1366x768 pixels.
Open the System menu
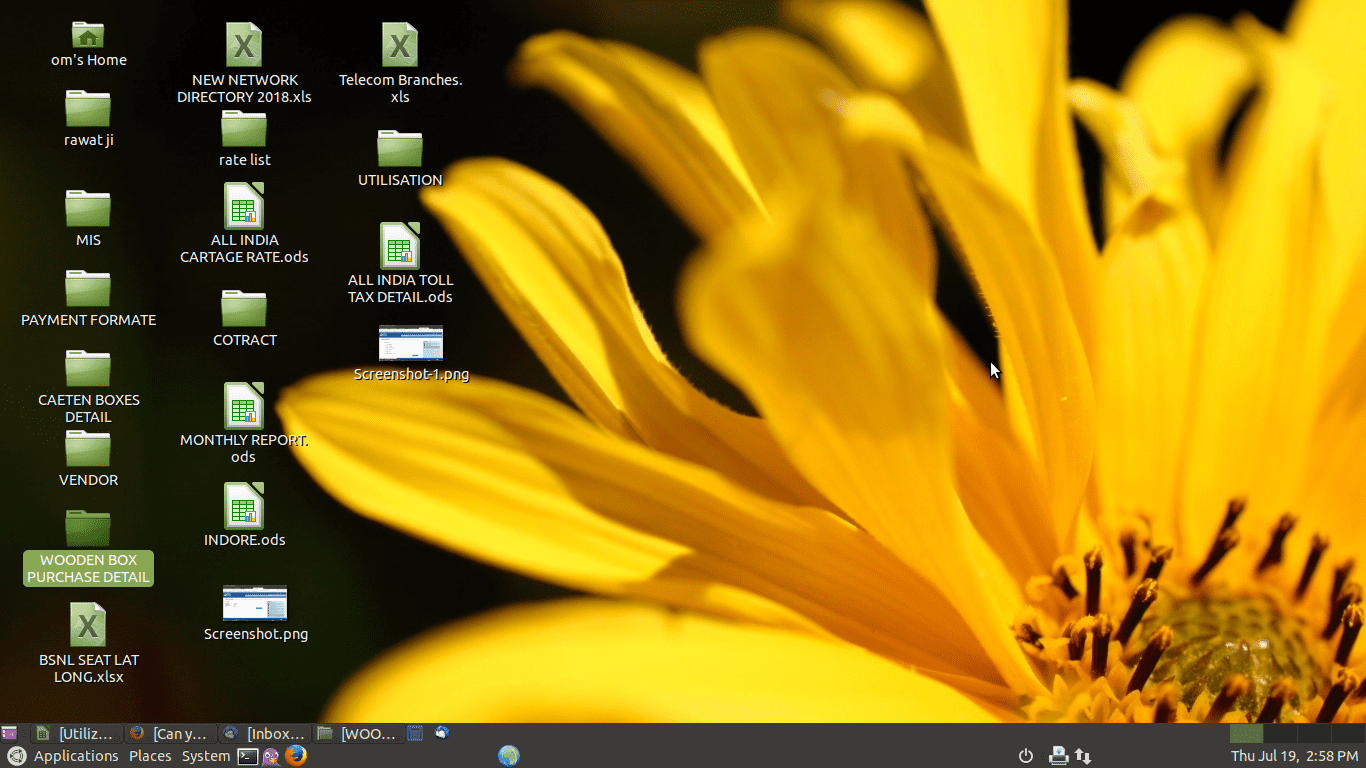[x=206, y=756]
